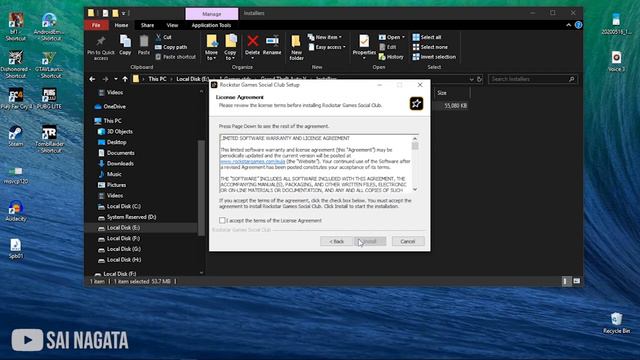Open Audacity desktop icon
Viewport: 640px width, 360px height.
[16, 211]
